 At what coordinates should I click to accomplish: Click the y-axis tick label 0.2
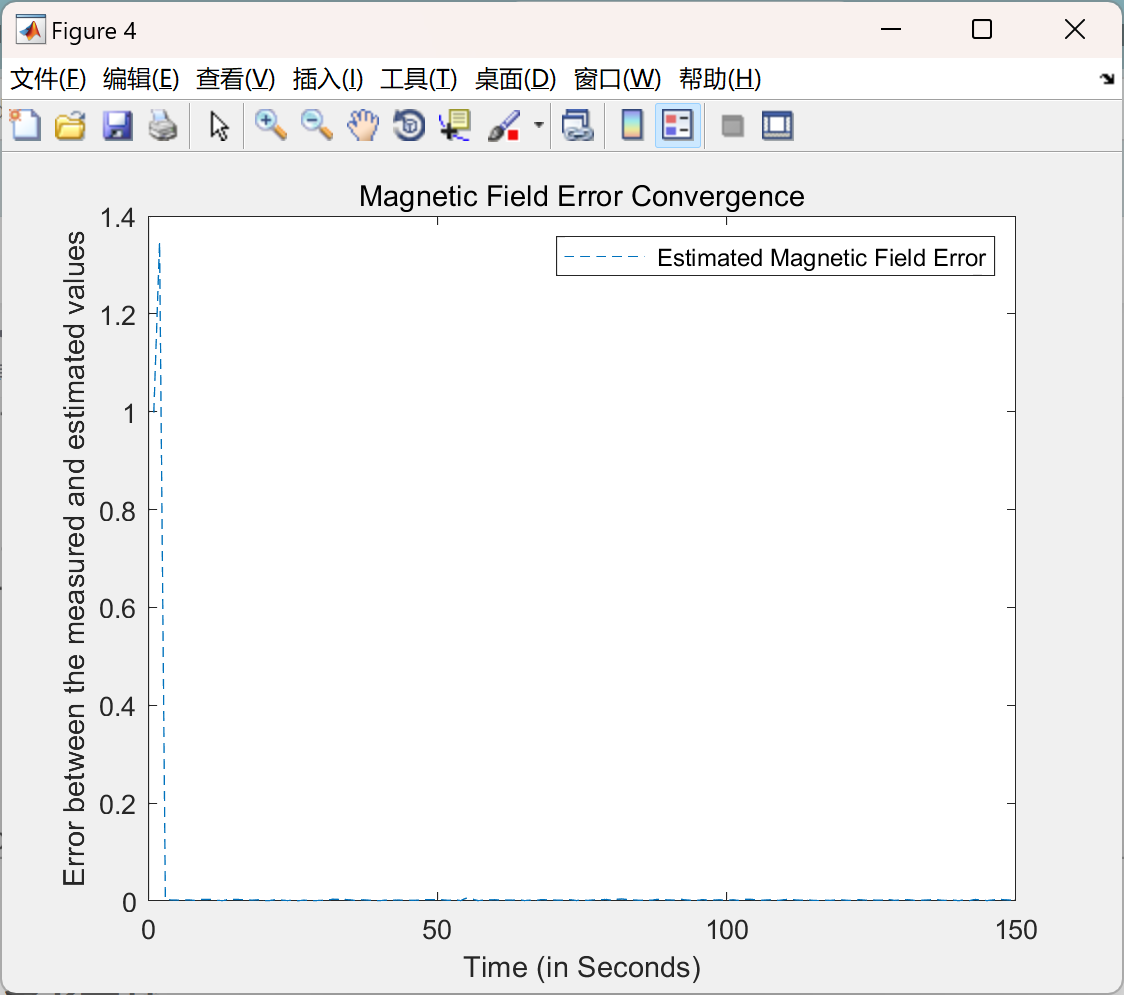pos(118,804)
